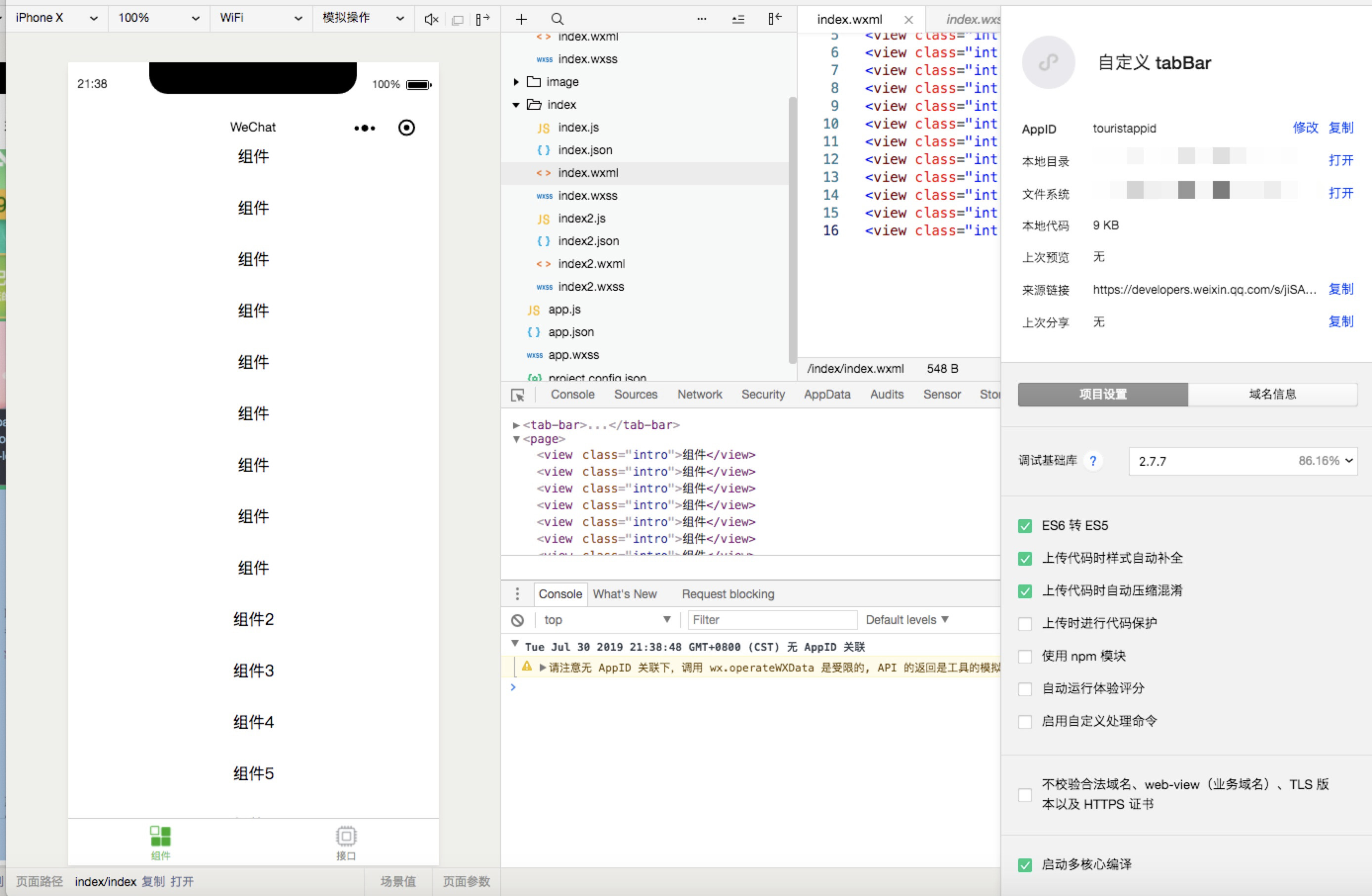
Task: Enable 使用 npm 模块 checkbox
Action: 1025,656
